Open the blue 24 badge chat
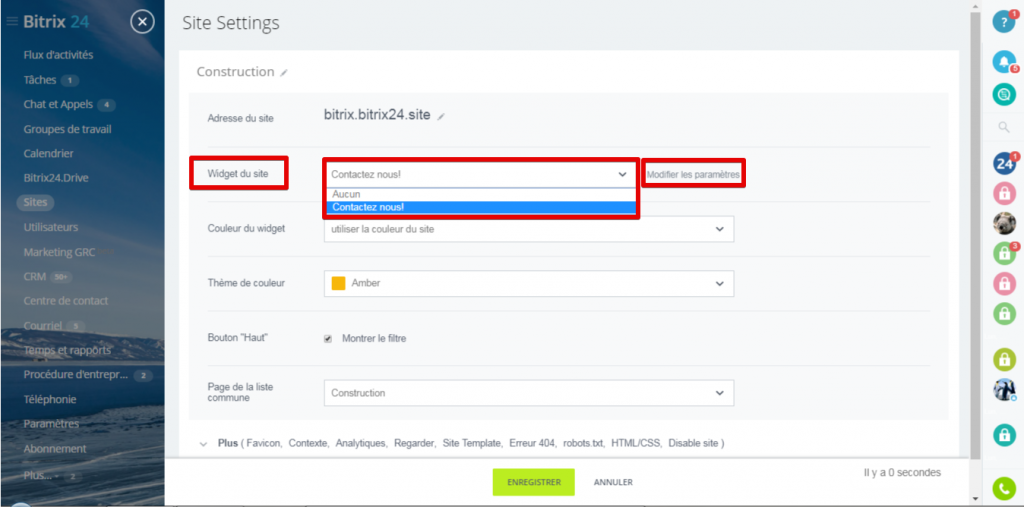1024x507 pixels. coord(1004,163)
